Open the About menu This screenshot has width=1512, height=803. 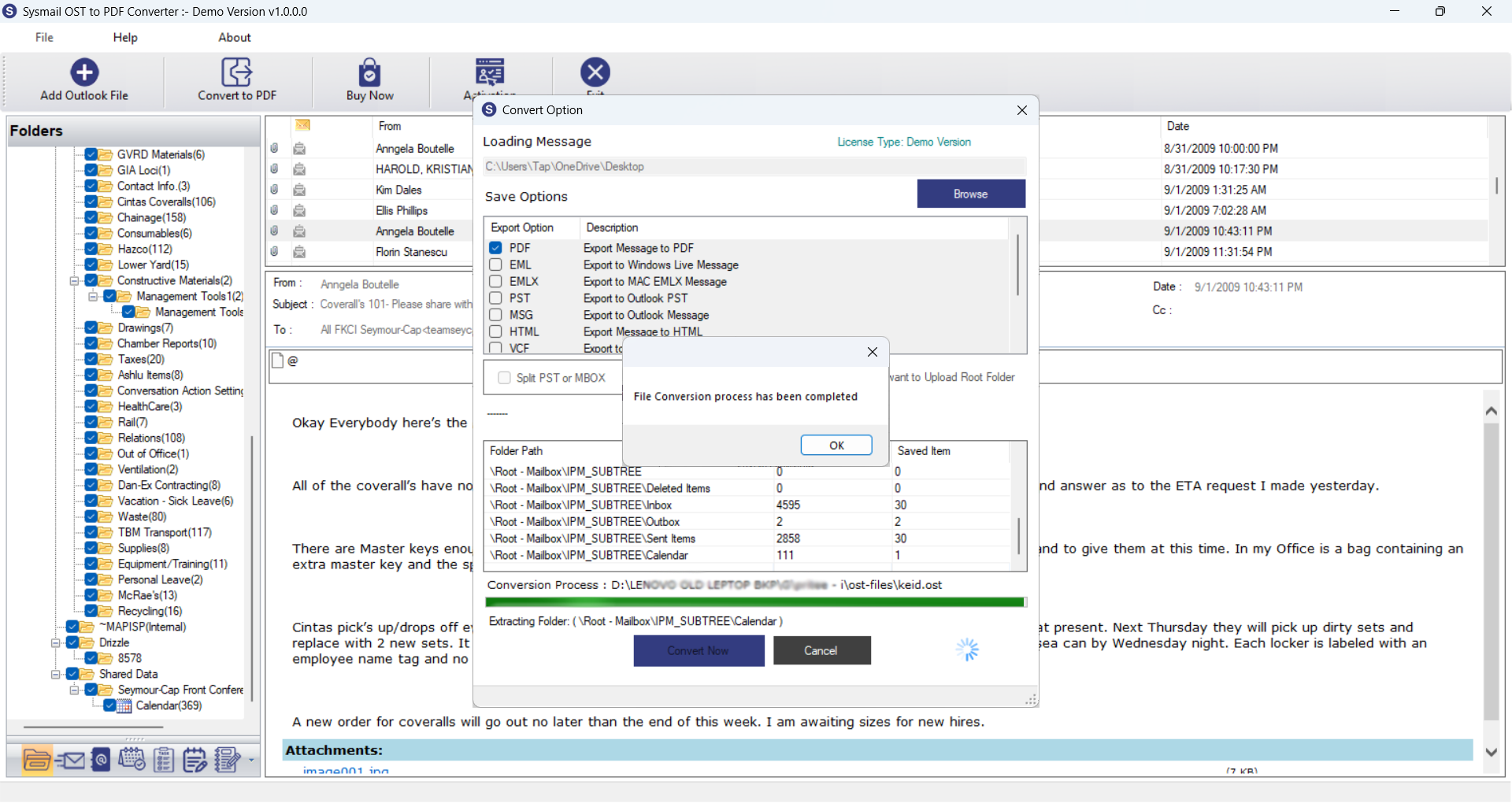pos(235,37)
